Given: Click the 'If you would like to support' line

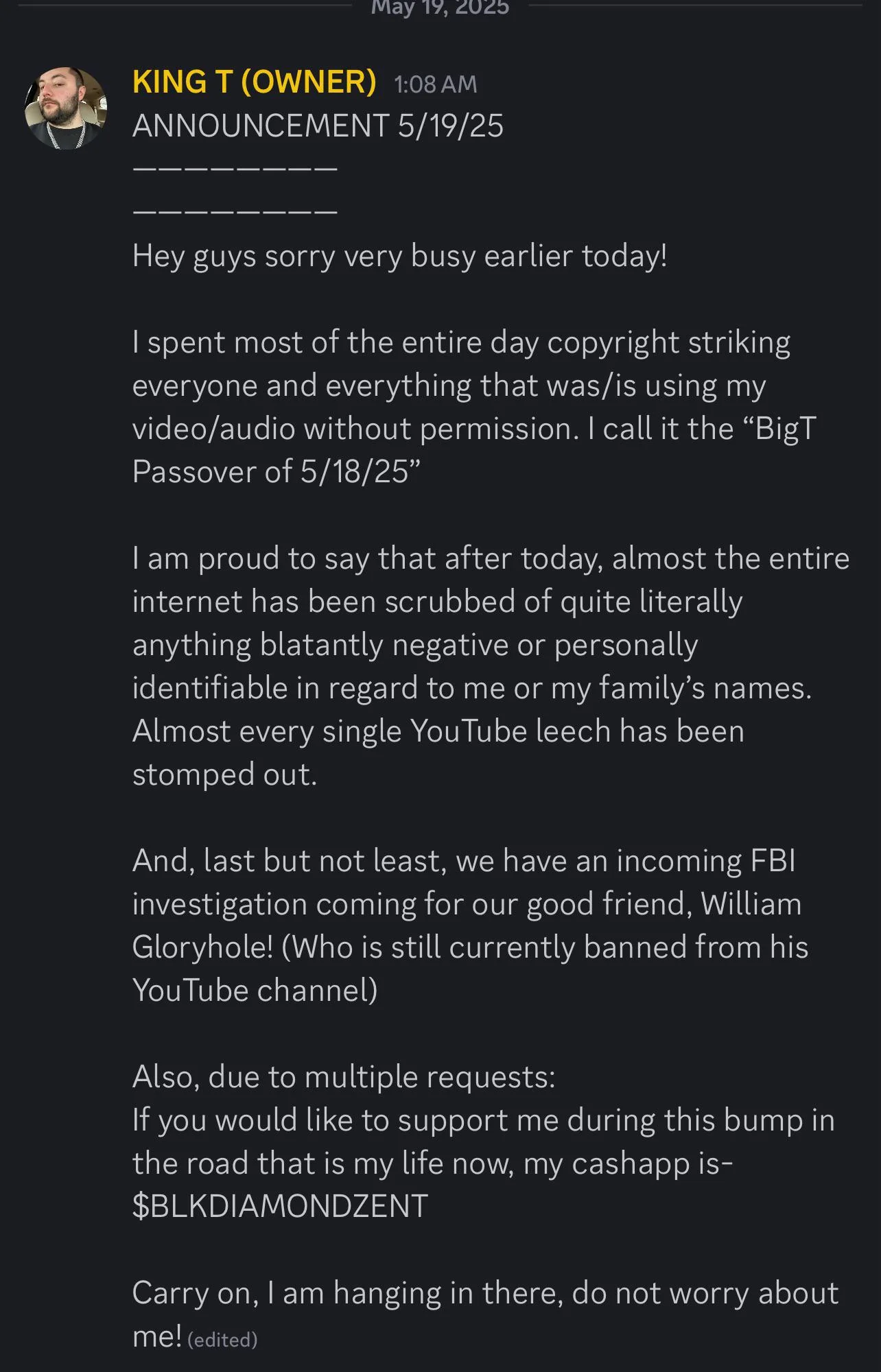Looking at the screenshot, I should (483, 1120).
